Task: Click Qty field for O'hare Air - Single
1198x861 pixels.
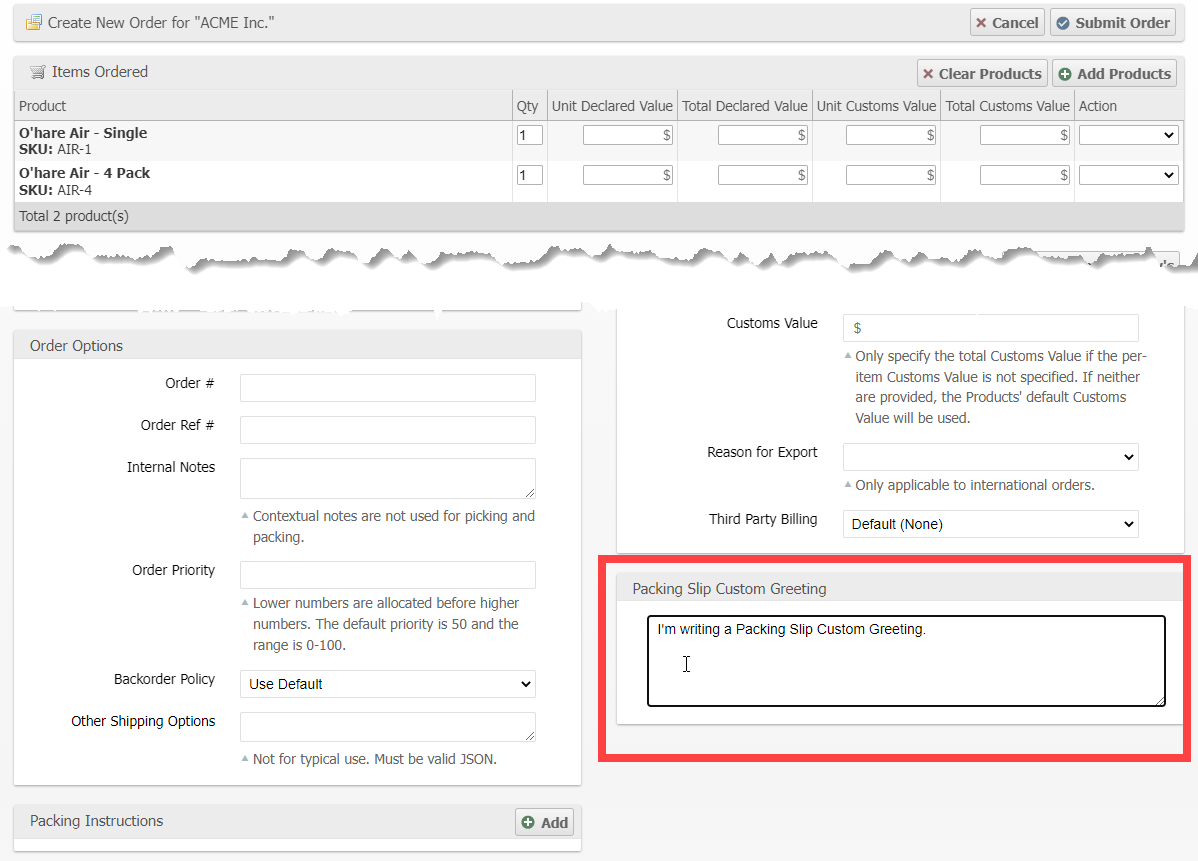Action: point(529,135)
